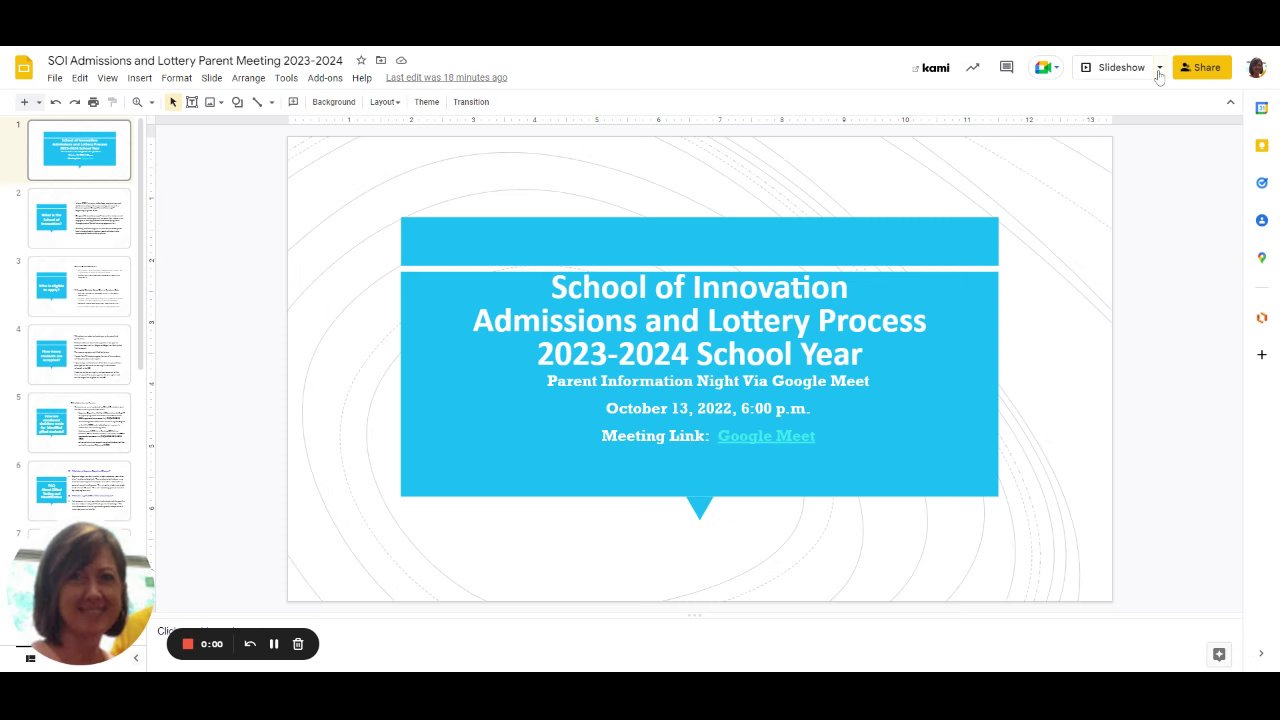Image resolution: width=1280 pixels, height=720 pixels.
Task: View the activity dashboard trend icon
Action: [x=972, y=68]
